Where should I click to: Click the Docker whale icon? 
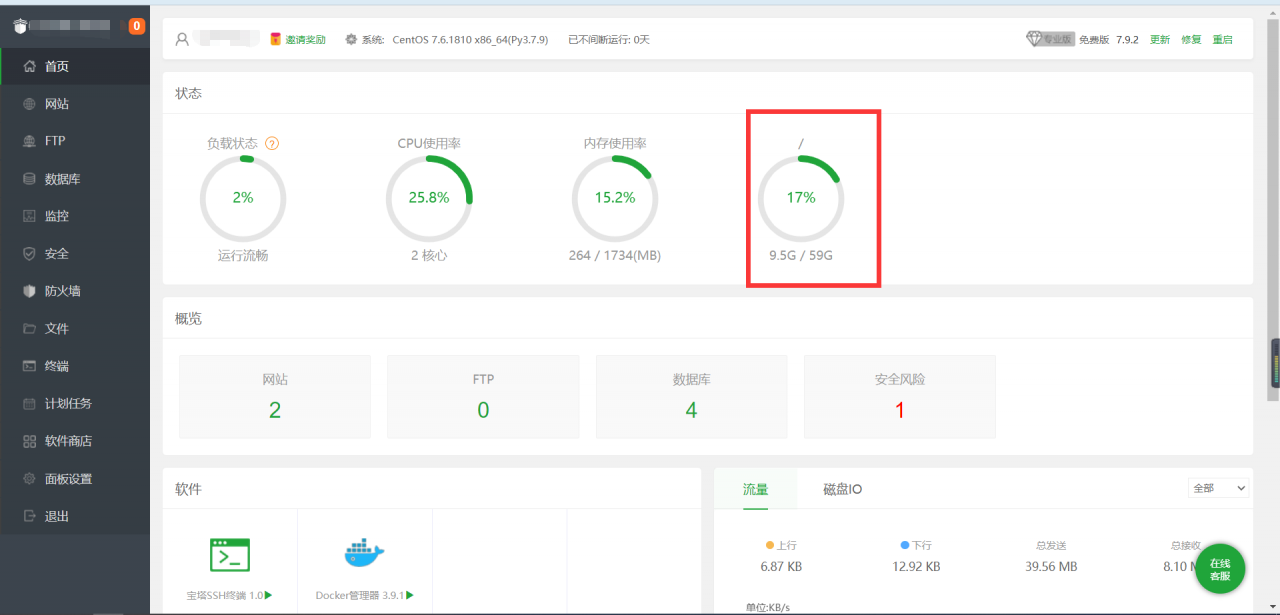pyautogui.click(x=364, y=552)
